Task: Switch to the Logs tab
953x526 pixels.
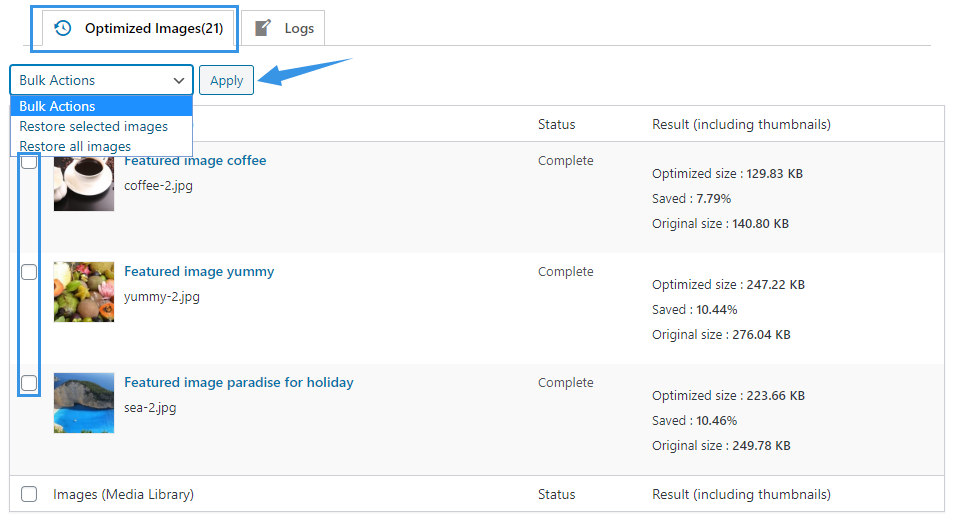Action: tap(284, 28)
